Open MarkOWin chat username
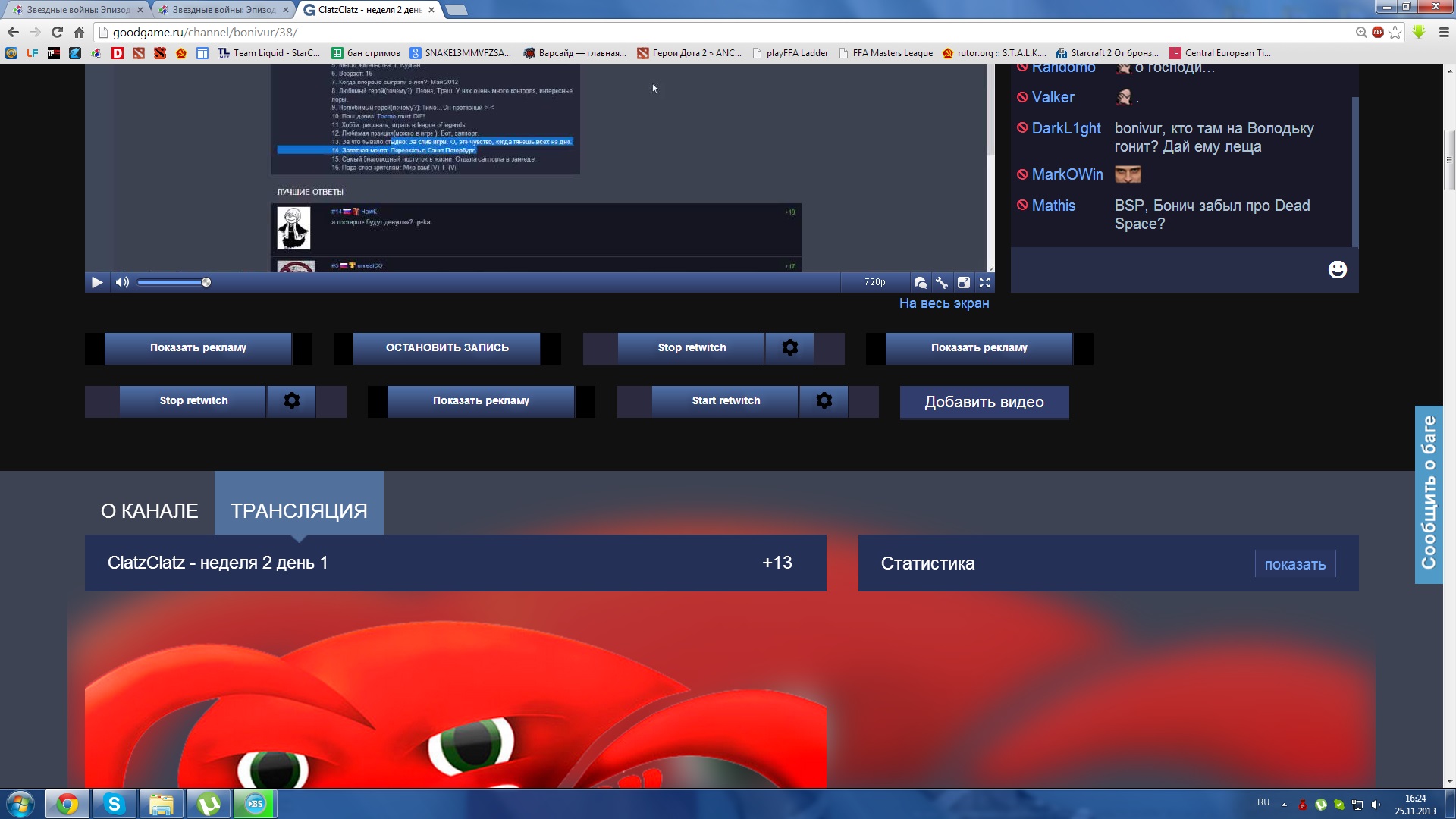The height and width of the screenshot is (819, 1456). click(x=1067, y=174)
